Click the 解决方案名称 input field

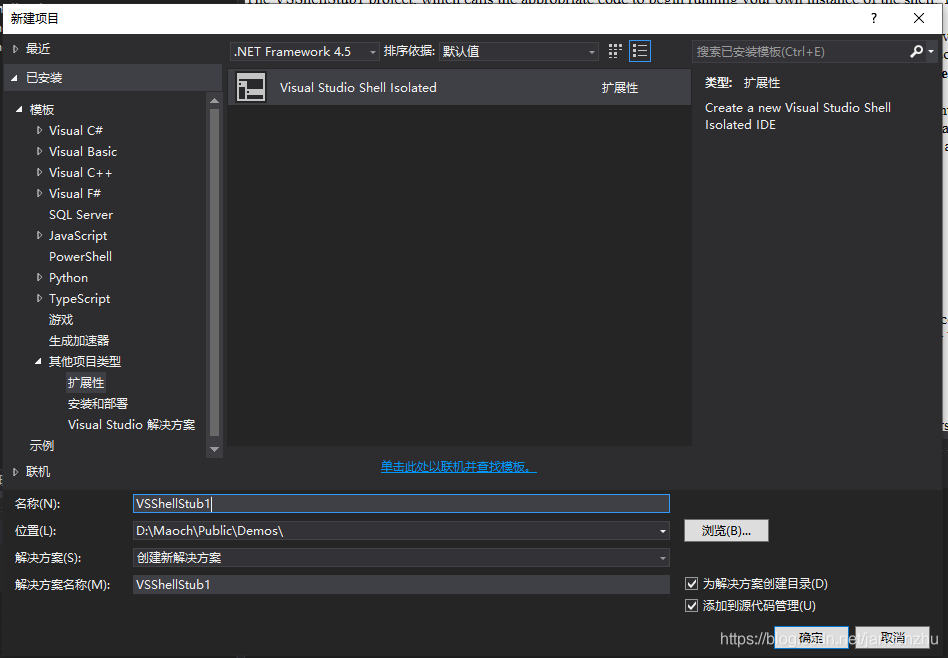(401, 584)
